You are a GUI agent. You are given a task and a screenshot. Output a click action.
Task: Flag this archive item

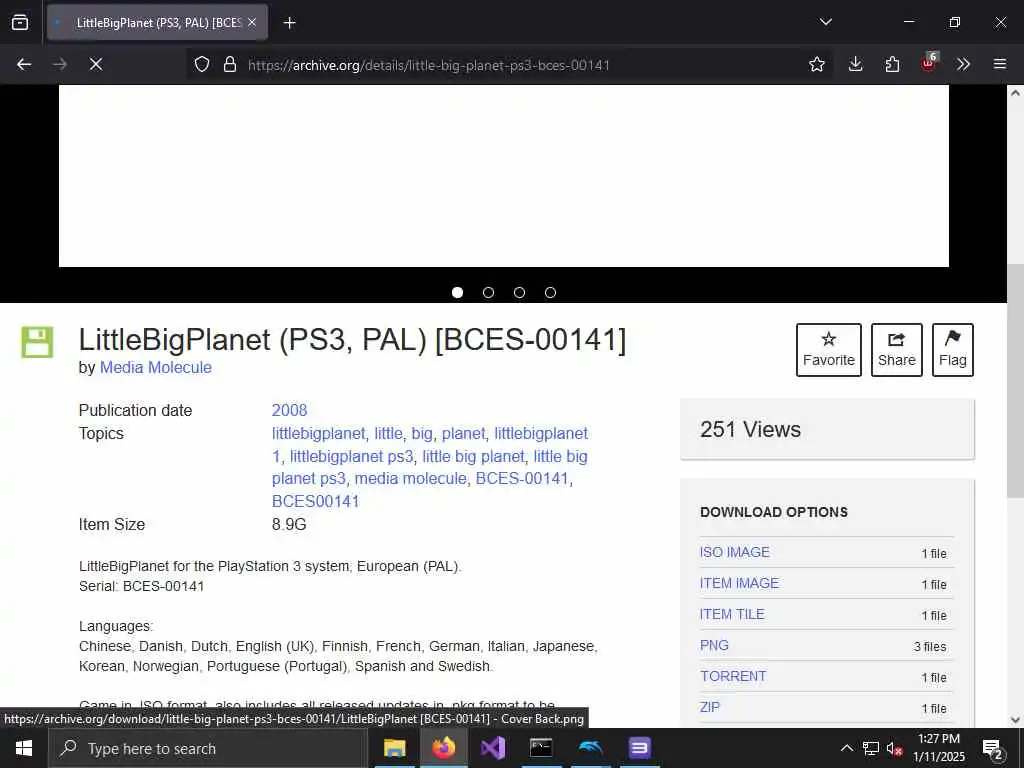click(952, 349)
